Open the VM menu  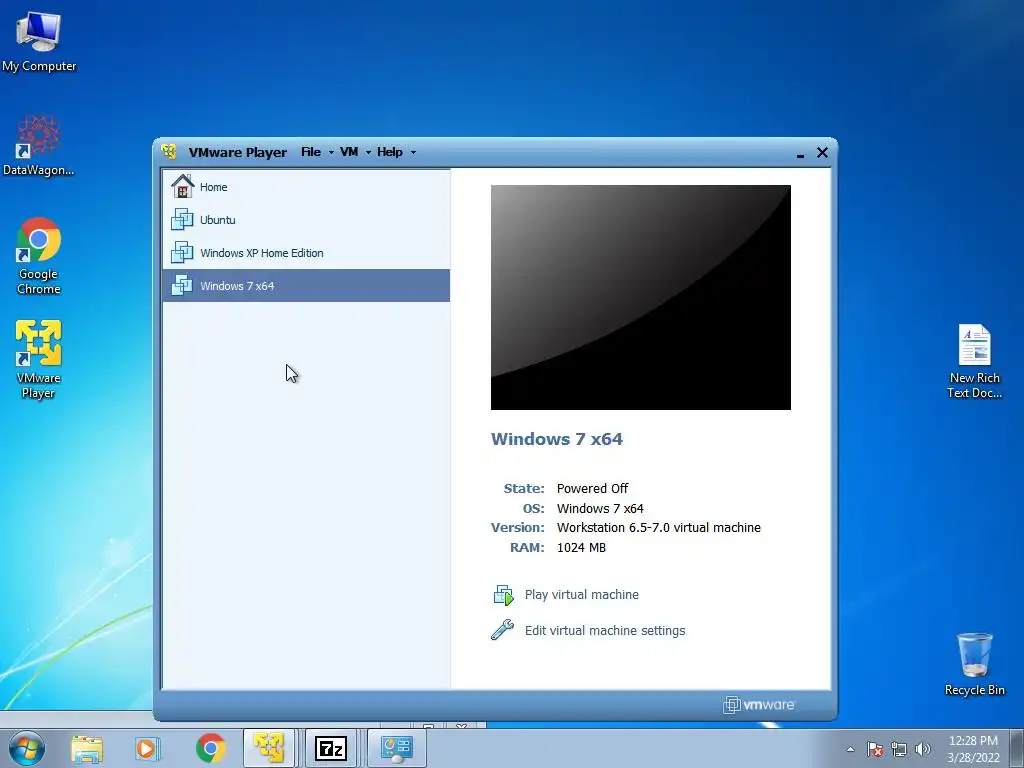pos(349,152)
